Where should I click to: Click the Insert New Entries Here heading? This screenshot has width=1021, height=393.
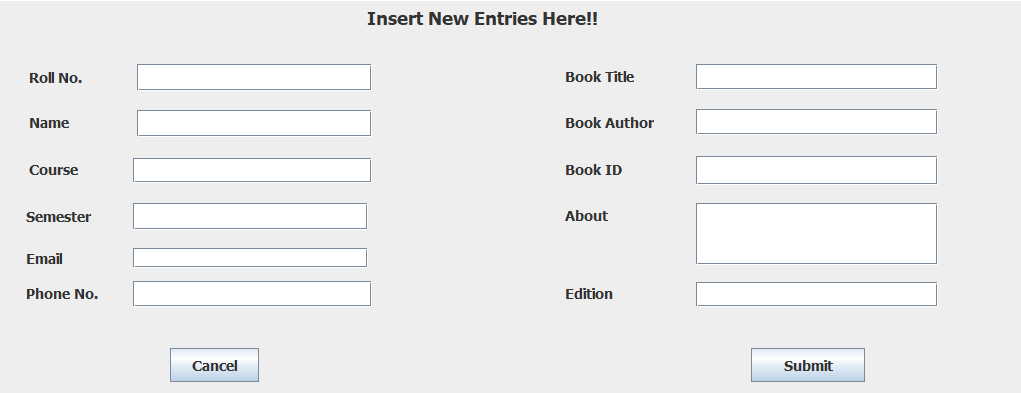coord(483,19)
